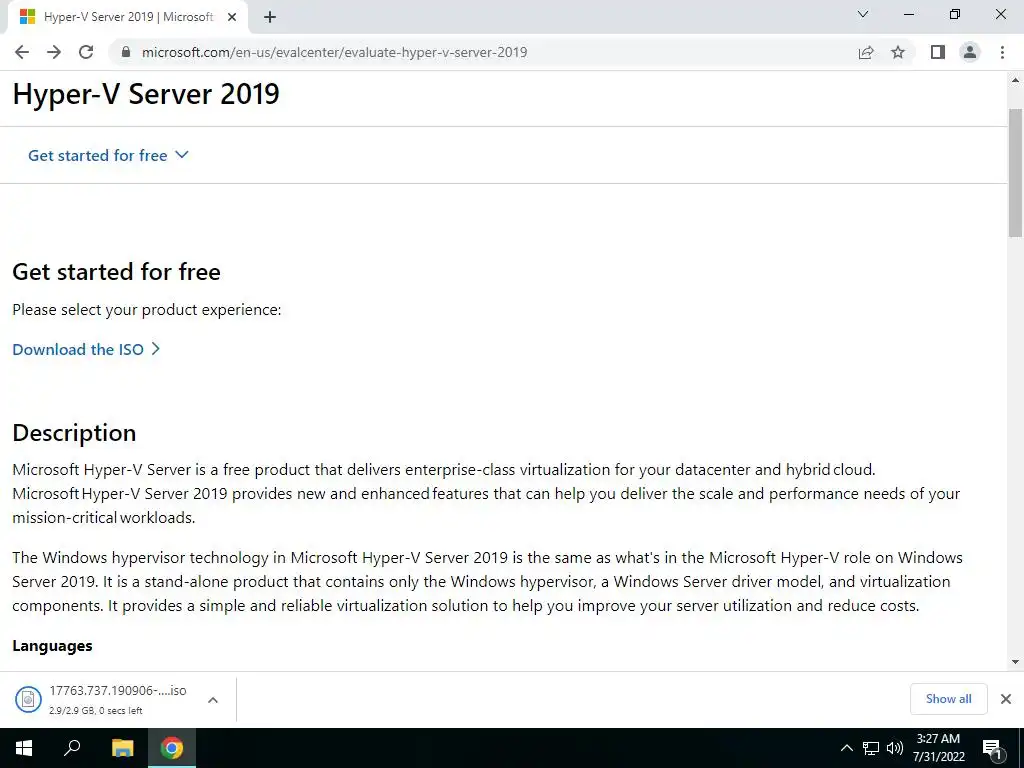Click Show all downloads

coord(948,699)
